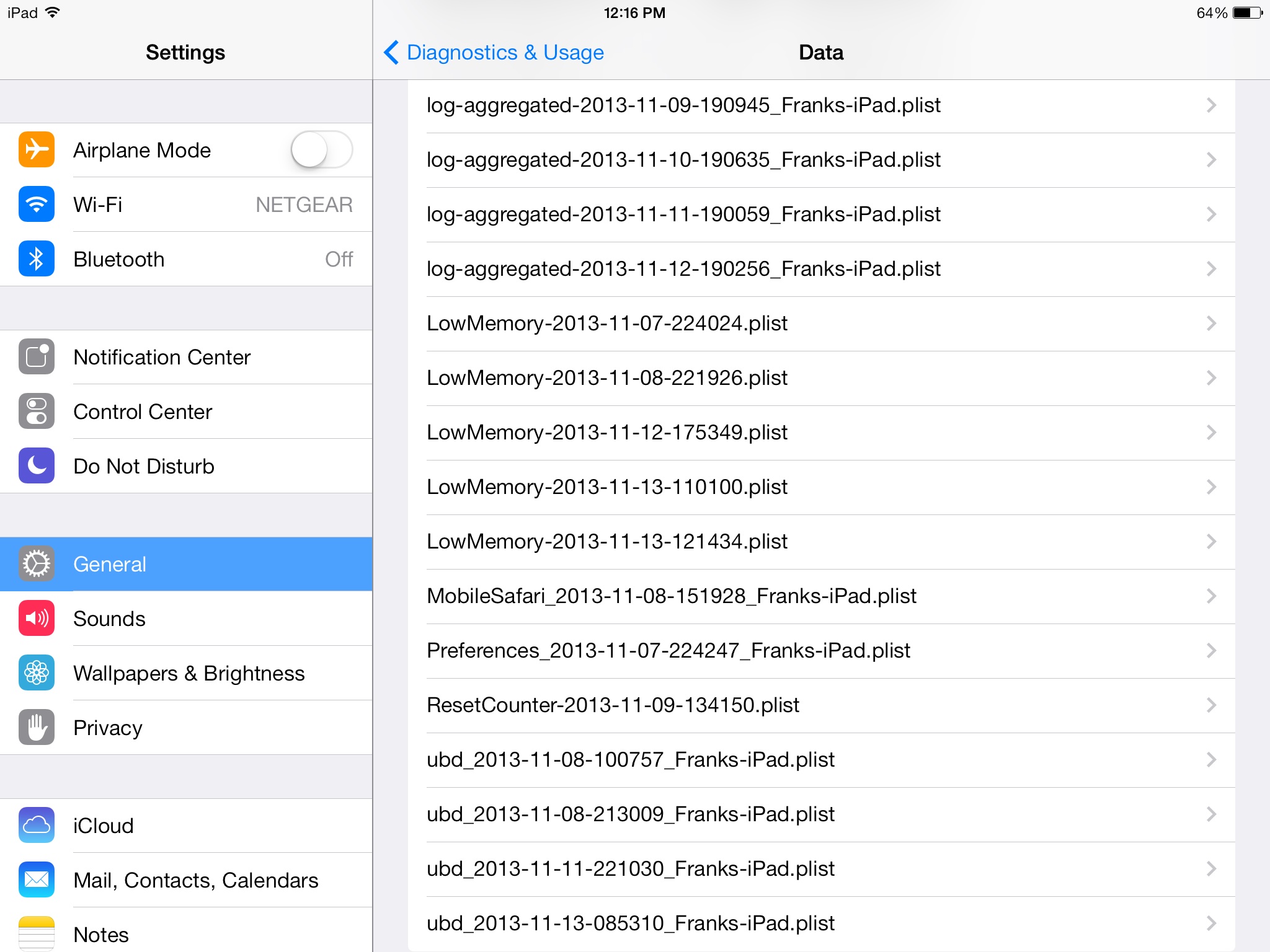The width and height of the screenshot is (1270, 952).
Task: Open ubd_2013-11-11-221030_Franks-iPad.plist
Action: [x=821, y=869]
